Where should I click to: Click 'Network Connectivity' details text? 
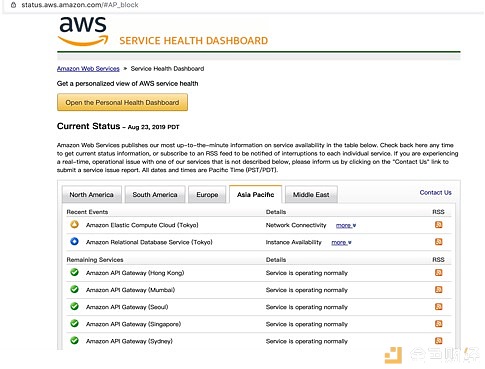coord(296,225)
